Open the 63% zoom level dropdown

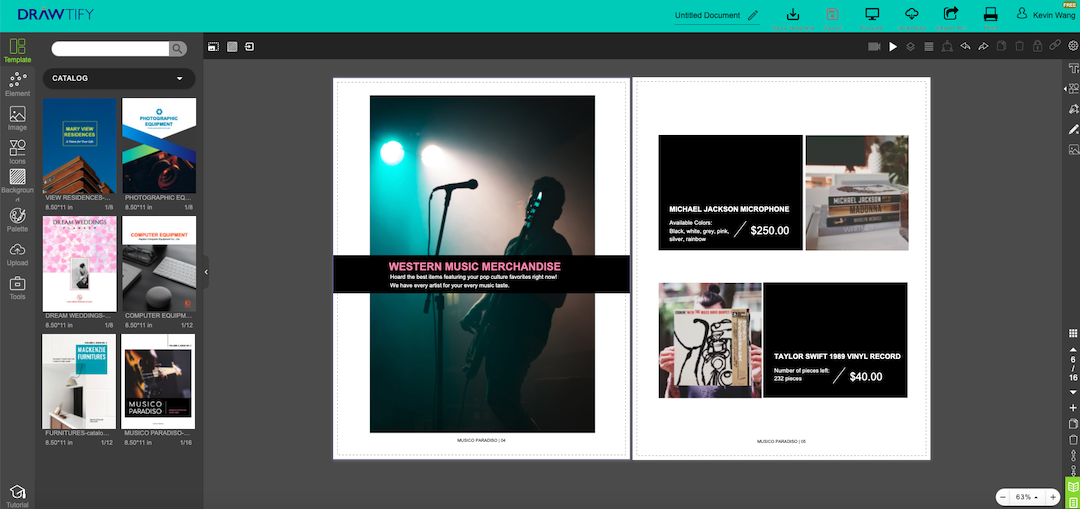pyautogui.click(x=1028, y=497)
